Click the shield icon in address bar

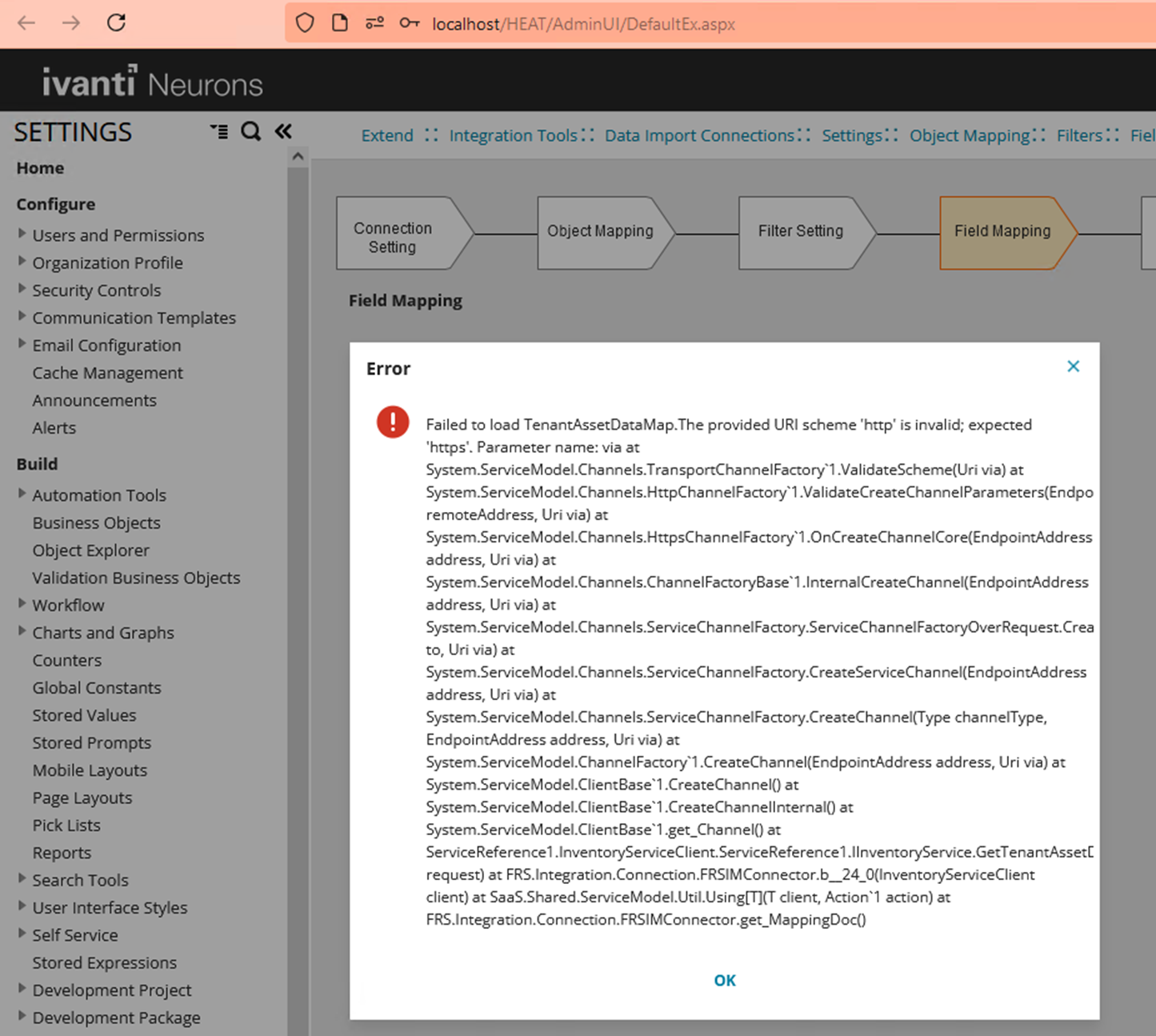pyautogui.click(x=305, y=23)
